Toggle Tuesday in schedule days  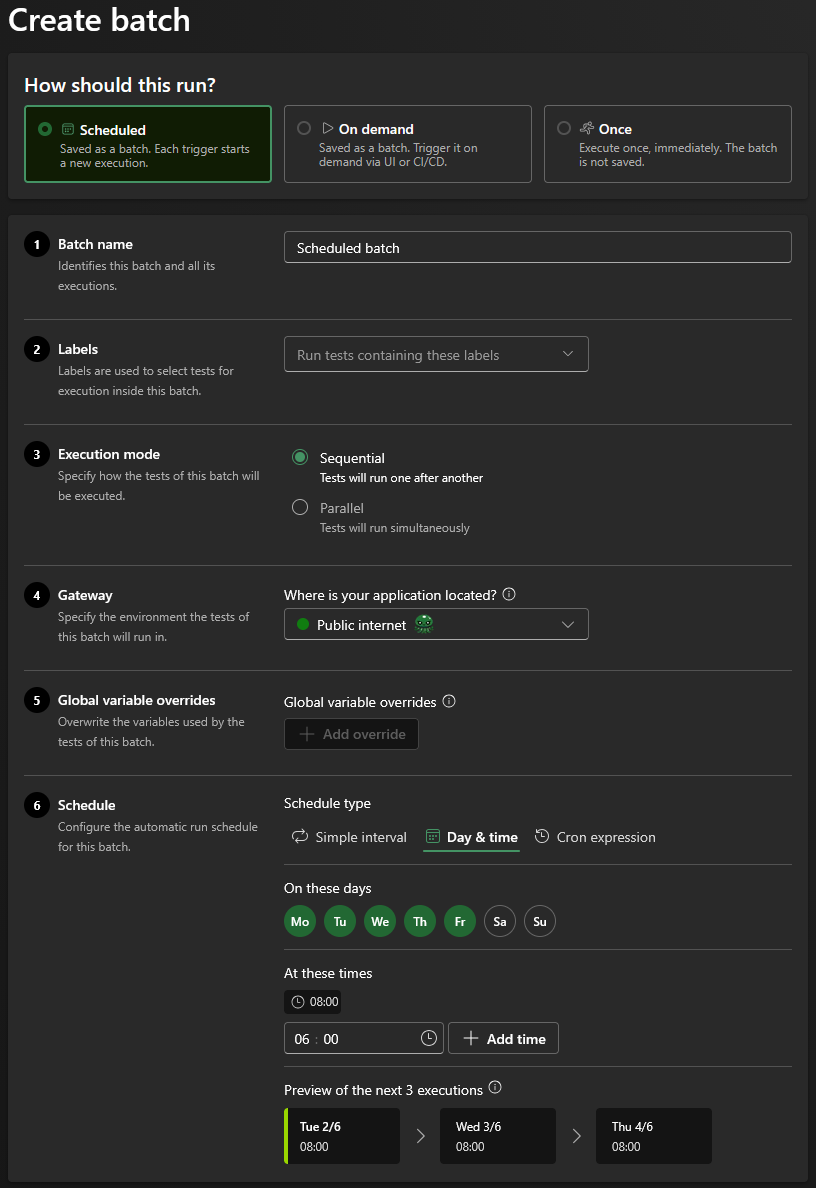340,921
